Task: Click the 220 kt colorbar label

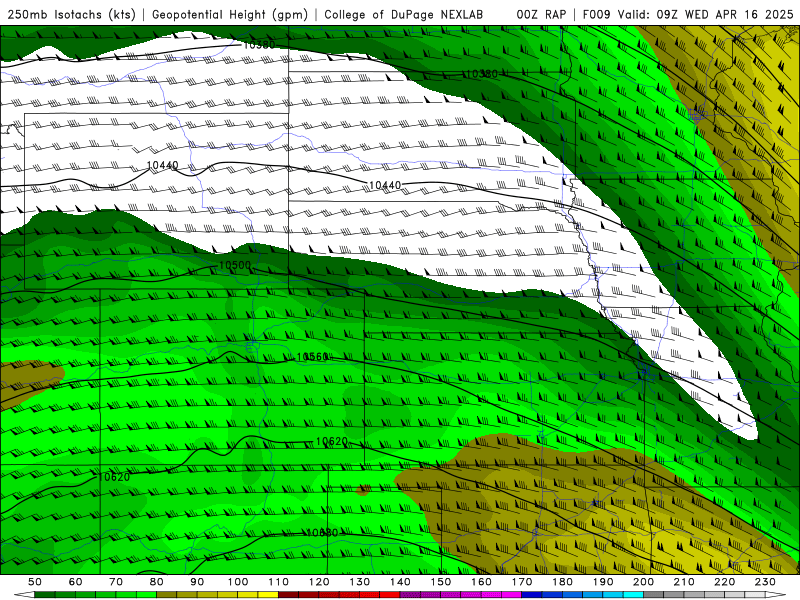Action: (725, 582)
